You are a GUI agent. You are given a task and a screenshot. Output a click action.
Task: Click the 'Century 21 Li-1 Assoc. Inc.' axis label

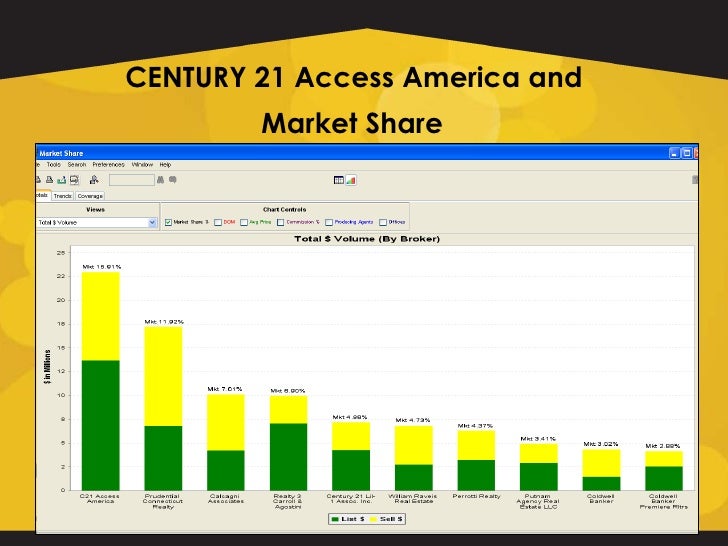[351, 499]
